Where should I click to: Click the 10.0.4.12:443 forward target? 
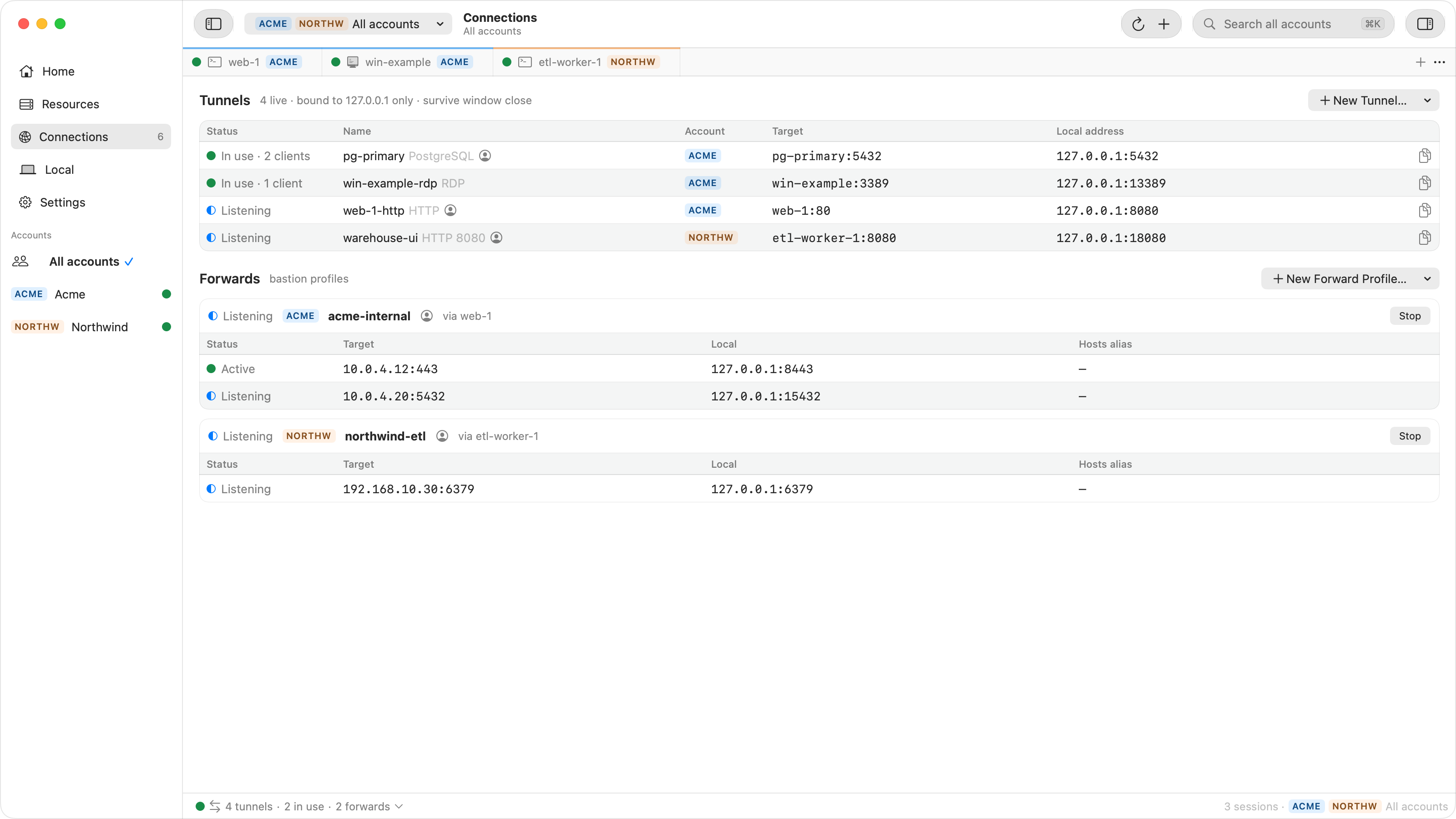pos(390,369)
